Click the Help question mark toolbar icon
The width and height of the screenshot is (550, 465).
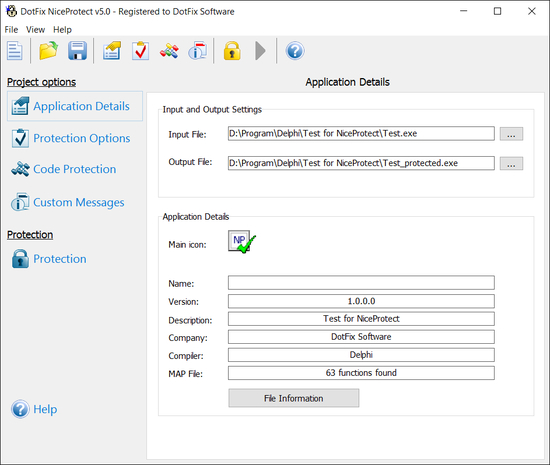295,51
